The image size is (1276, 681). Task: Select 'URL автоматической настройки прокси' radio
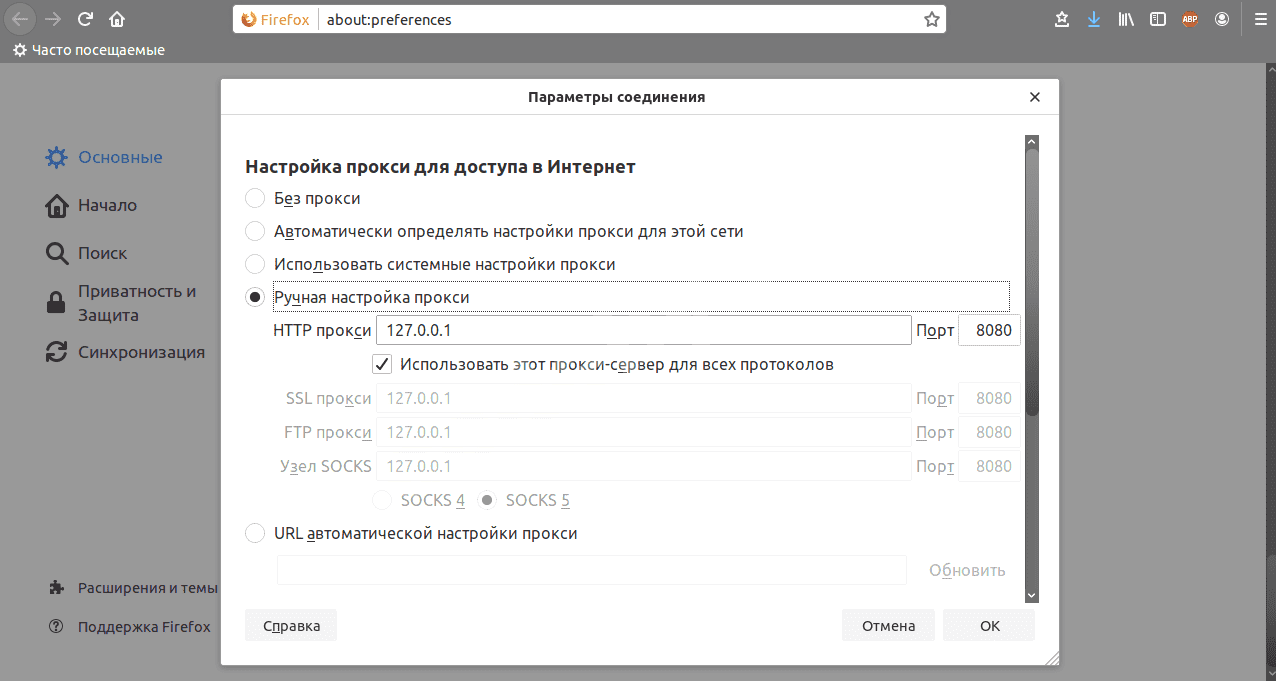256,533
